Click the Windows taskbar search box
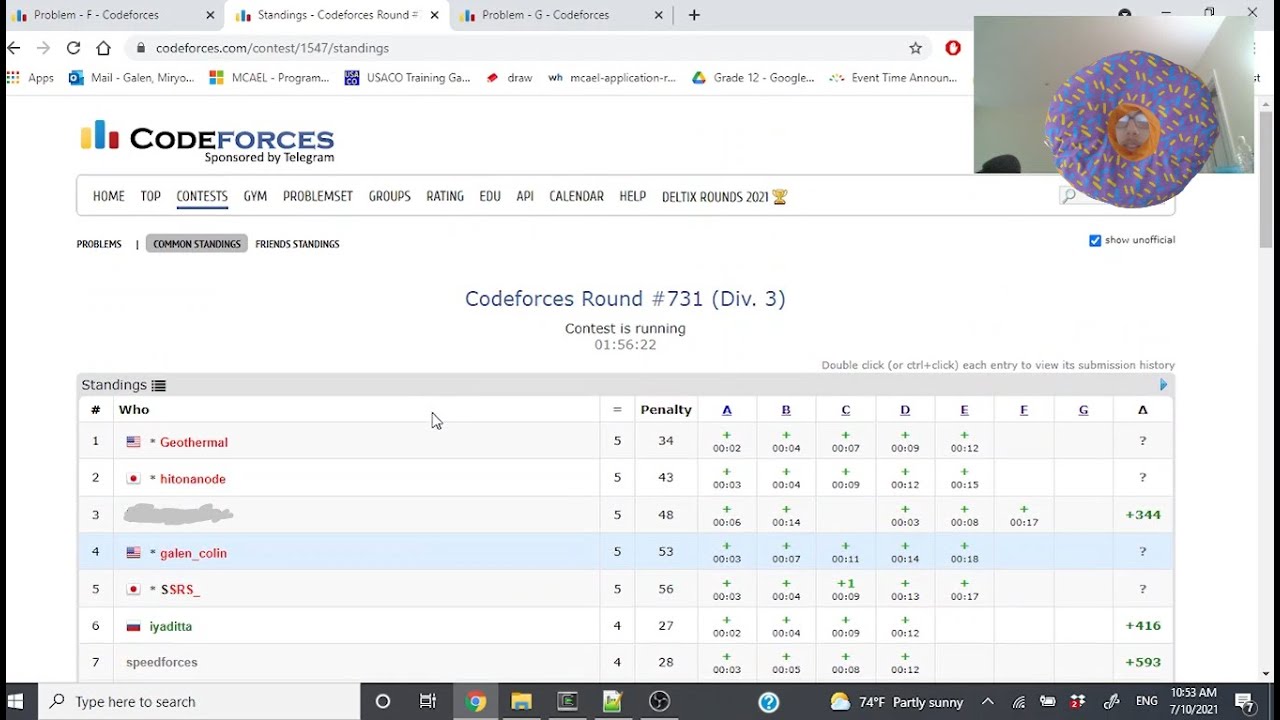 point(200,701)
